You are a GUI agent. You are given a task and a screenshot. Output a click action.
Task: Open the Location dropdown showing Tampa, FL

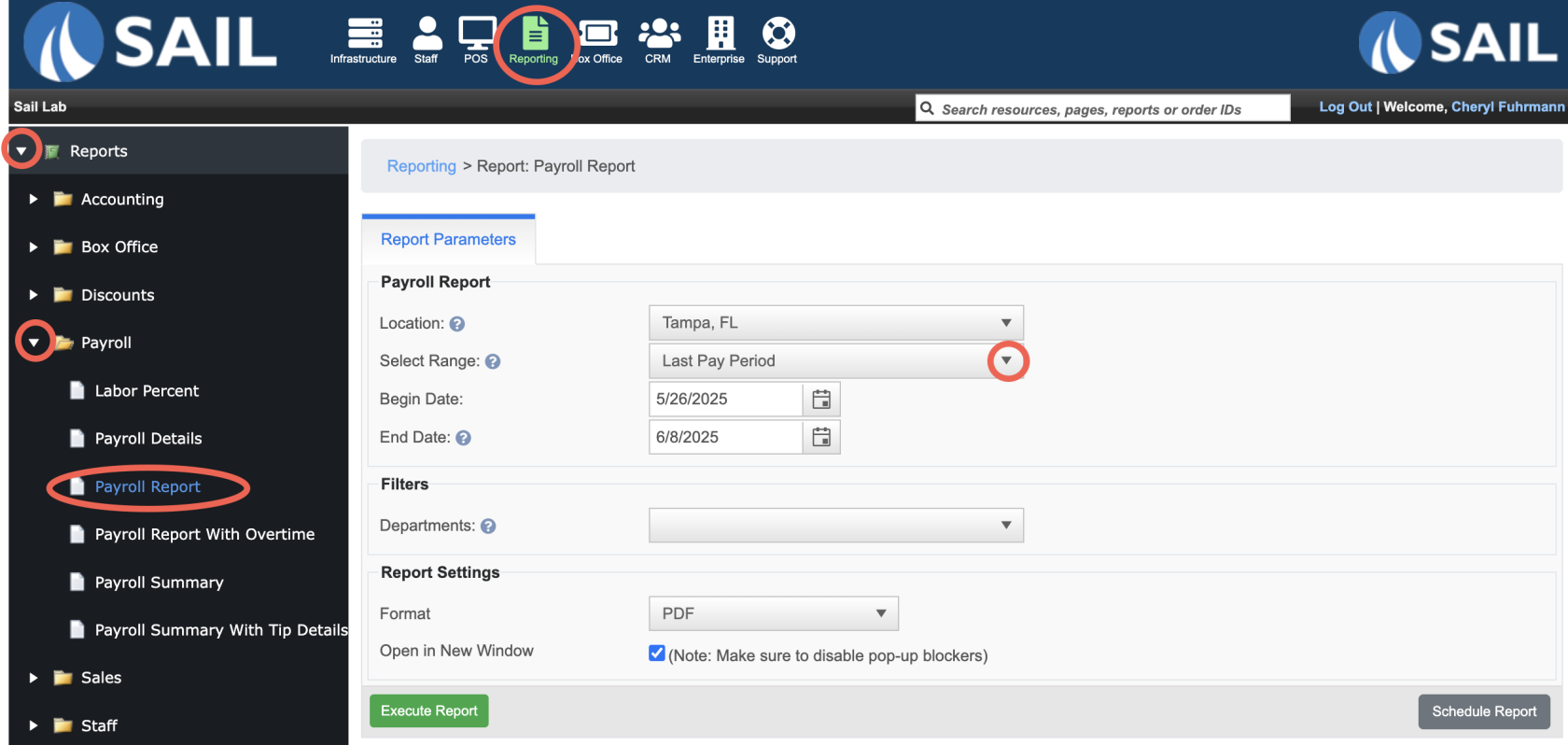pyautogui.click(x=836, y=323)
